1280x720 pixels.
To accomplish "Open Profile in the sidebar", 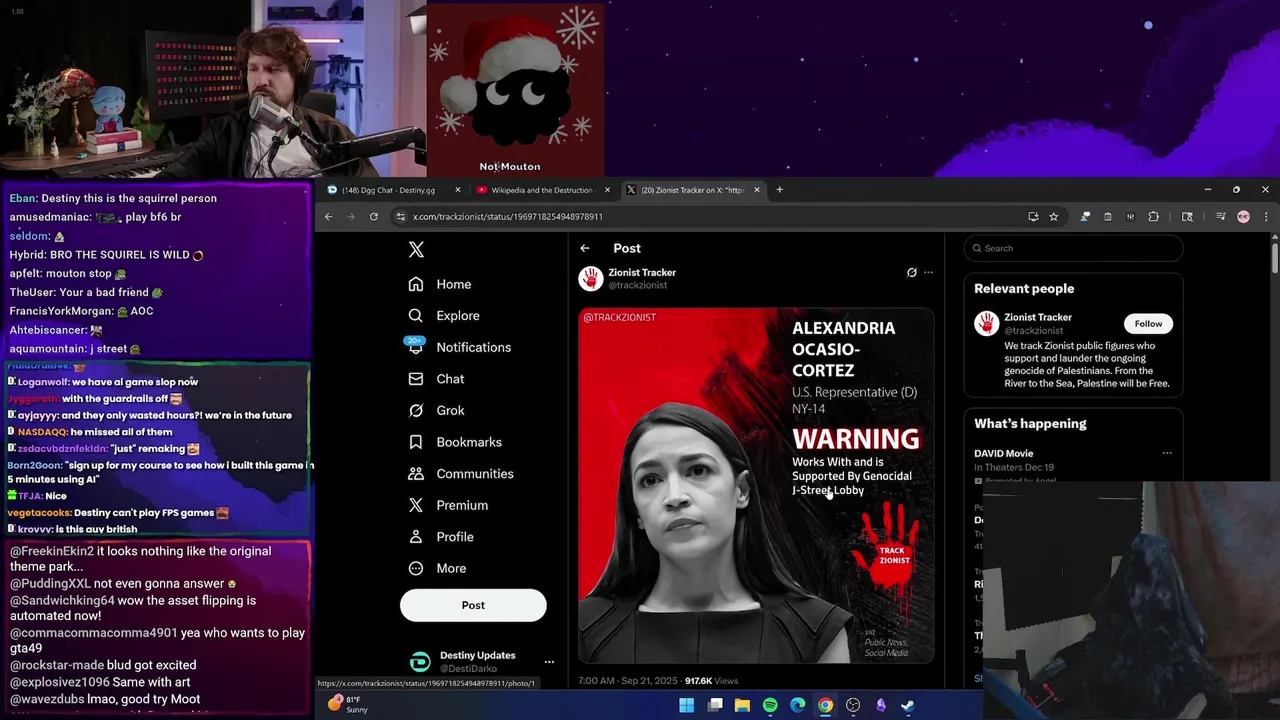I will (x=441, y=537).
